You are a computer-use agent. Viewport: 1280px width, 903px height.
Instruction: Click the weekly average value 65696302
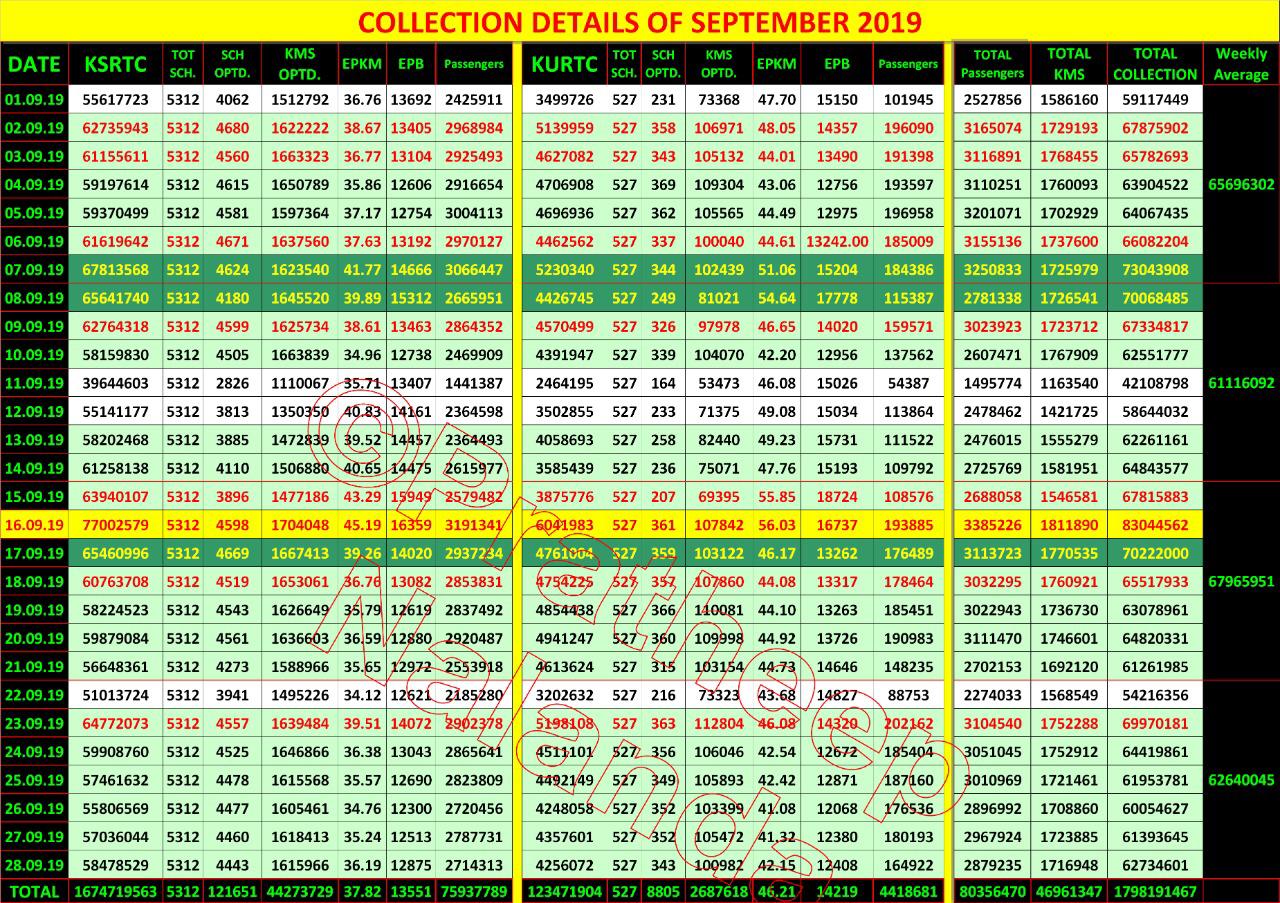[x=1241, y=185]
